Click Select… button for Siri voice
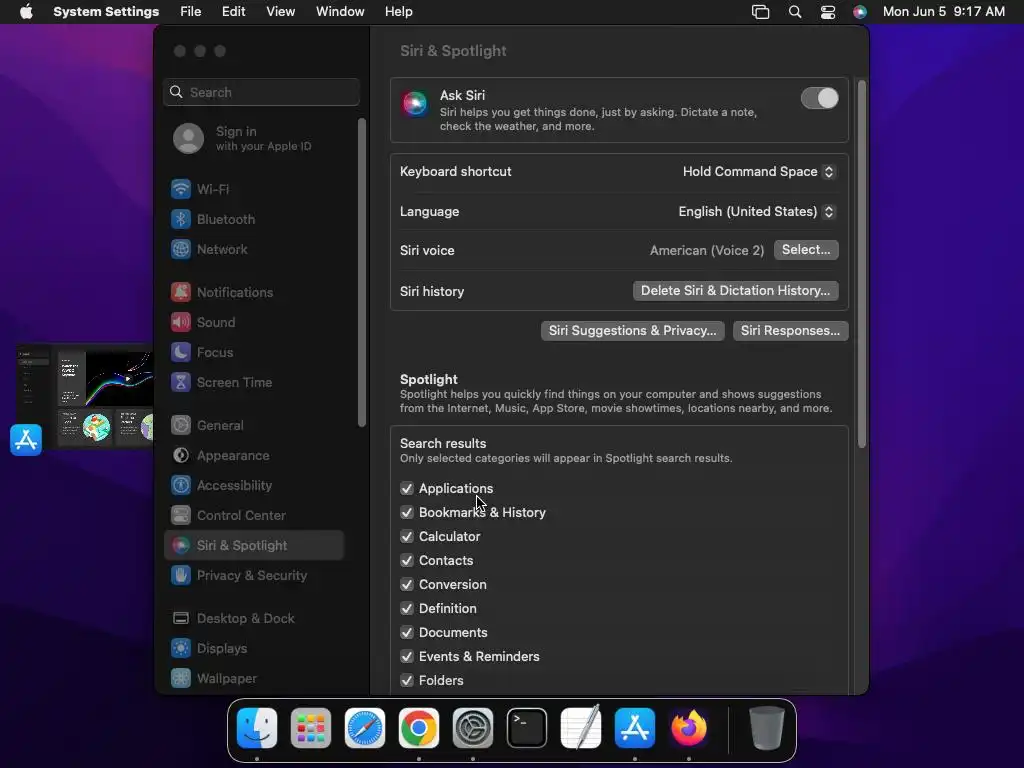The height and width of the screenshot is (768, 1024). point(806,250)
